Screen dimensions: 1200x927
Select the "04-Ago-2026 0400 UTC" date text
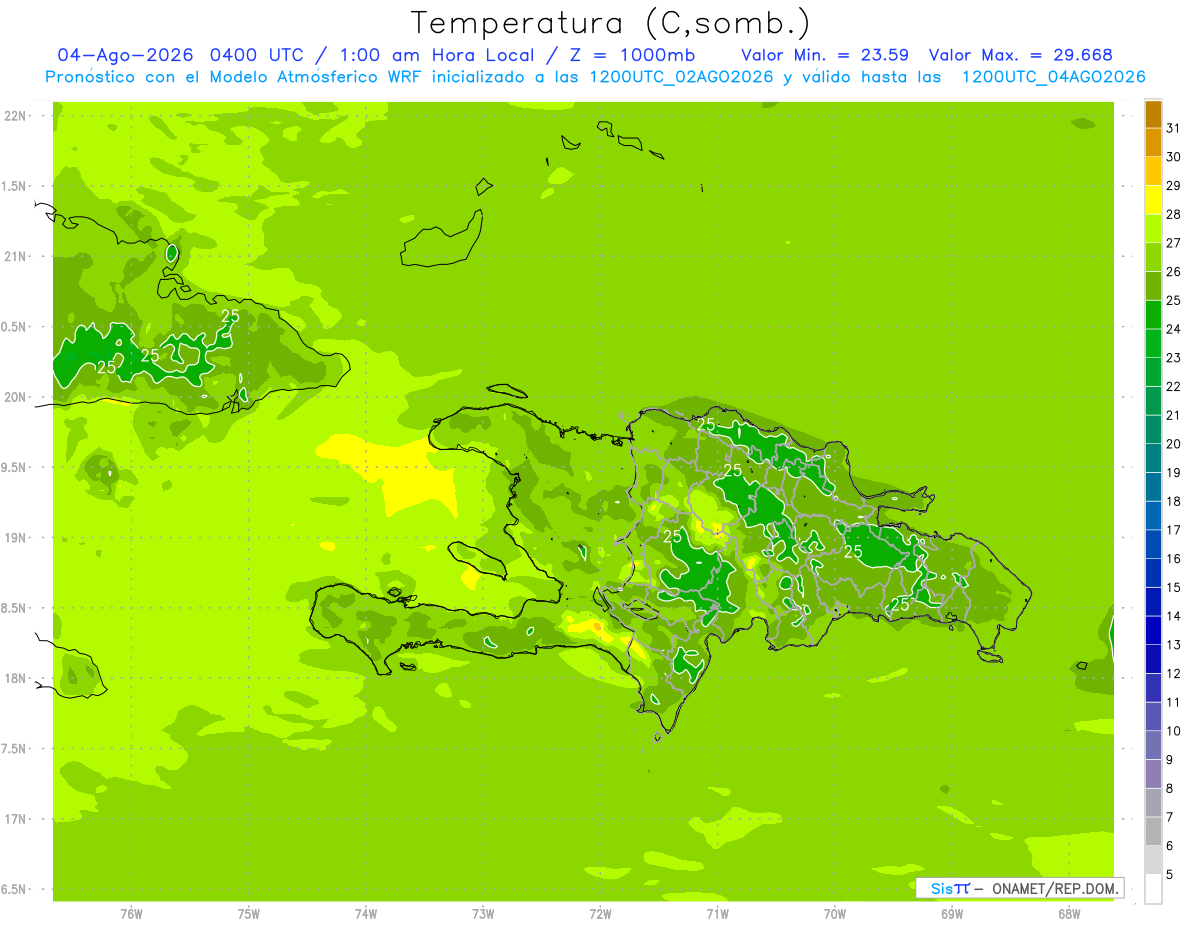pos(184,55)
